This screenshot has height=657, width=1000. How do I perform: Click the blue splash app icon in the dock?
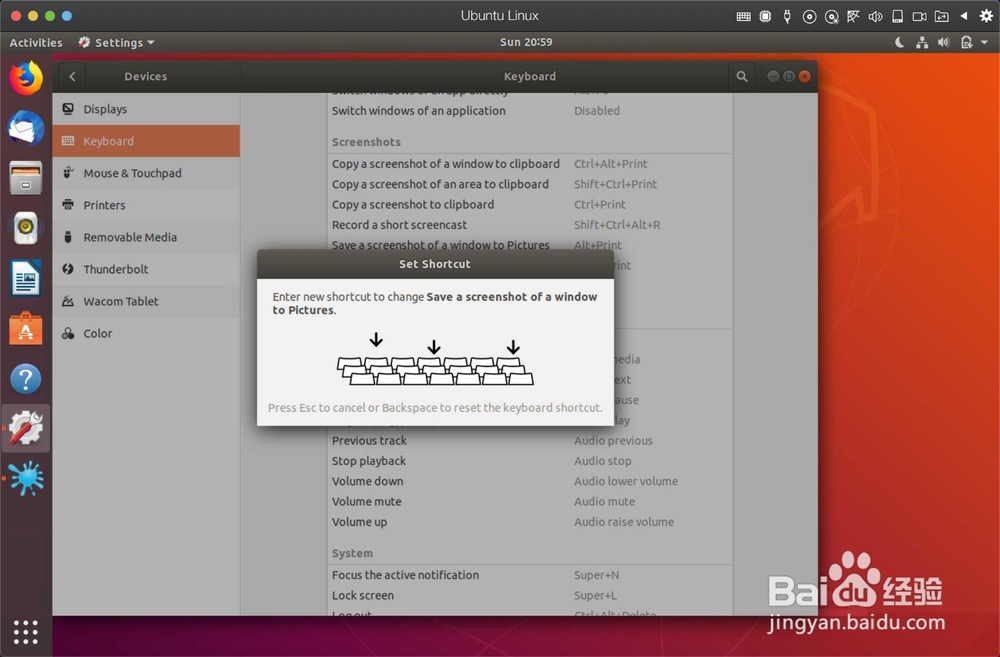[x=26, y=478]
